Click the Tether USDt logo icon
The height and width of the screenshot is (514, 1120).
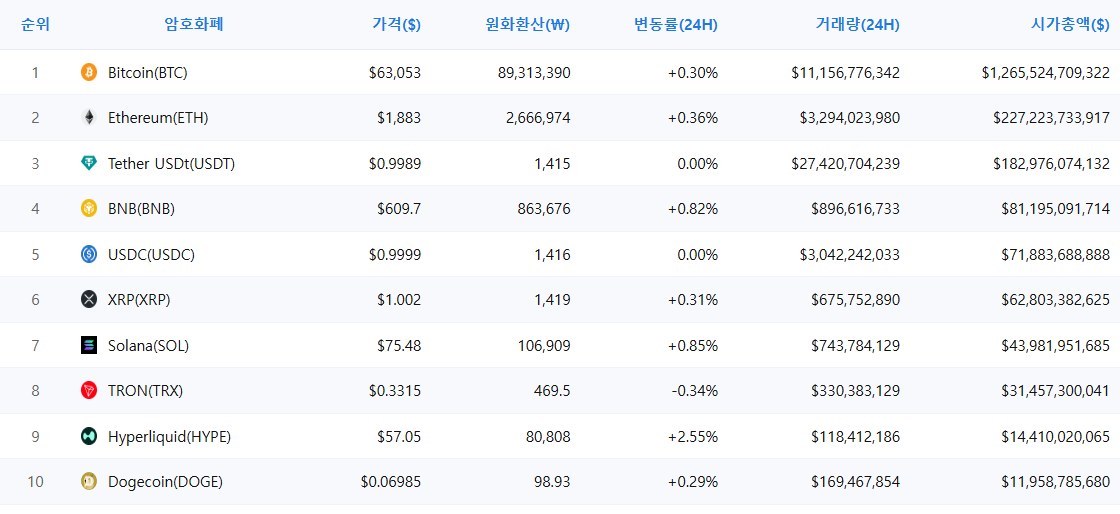pos(89,163)
